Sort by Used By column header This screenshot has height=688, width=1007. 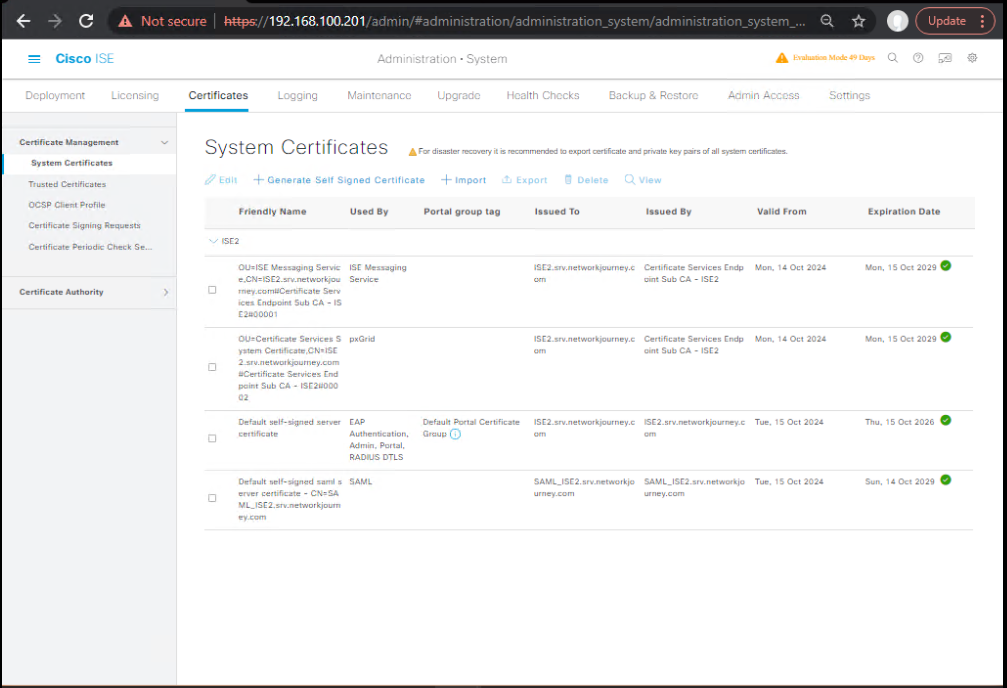(x=369, y=212)
